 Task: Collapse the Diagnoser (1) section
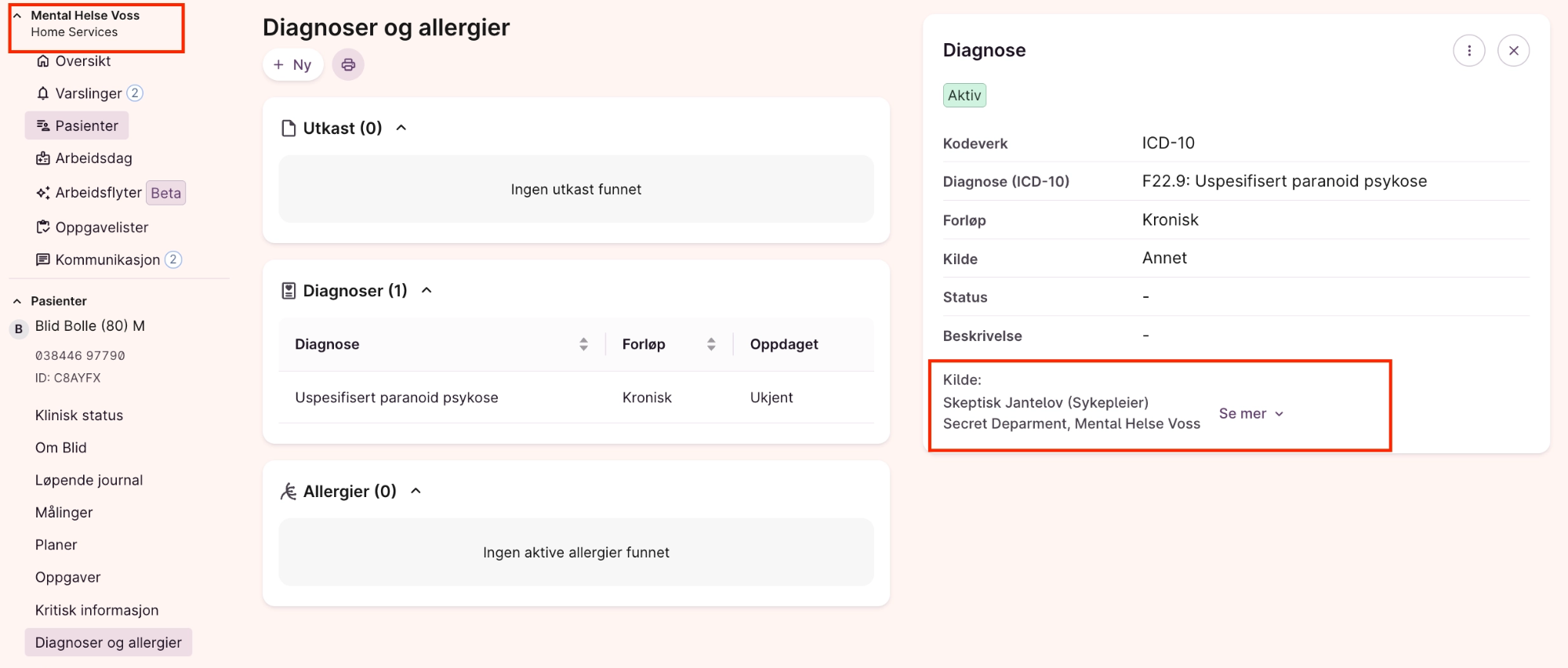[x=426, y=291]
